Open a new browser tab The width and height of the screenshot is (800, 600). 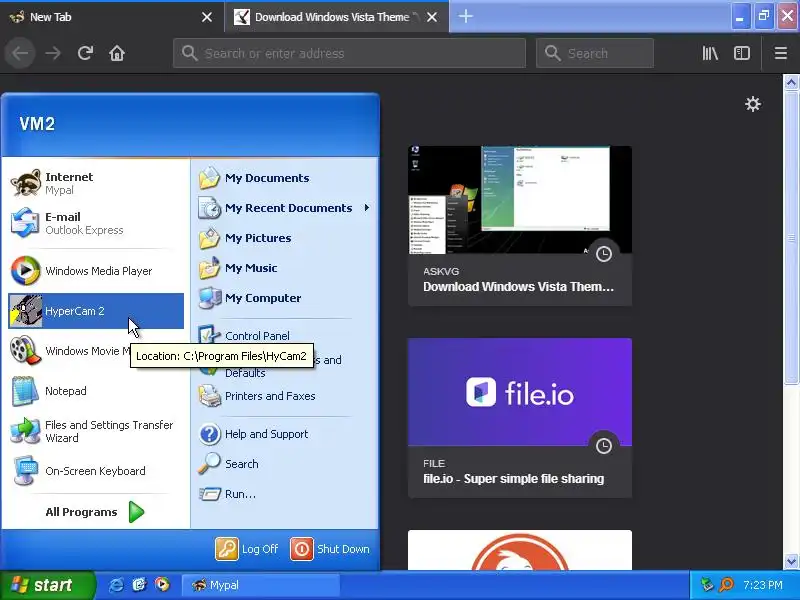[x=465, y=16]
